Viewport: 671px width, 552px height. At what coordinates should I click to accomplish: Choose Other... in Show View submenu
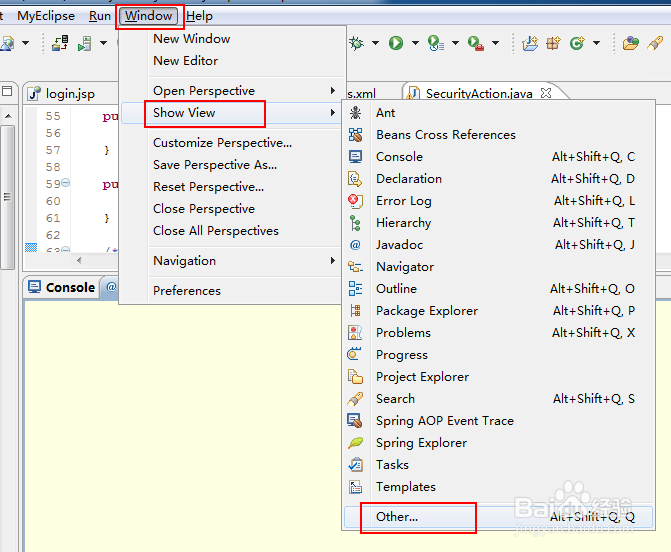click(x=498, y=517)
